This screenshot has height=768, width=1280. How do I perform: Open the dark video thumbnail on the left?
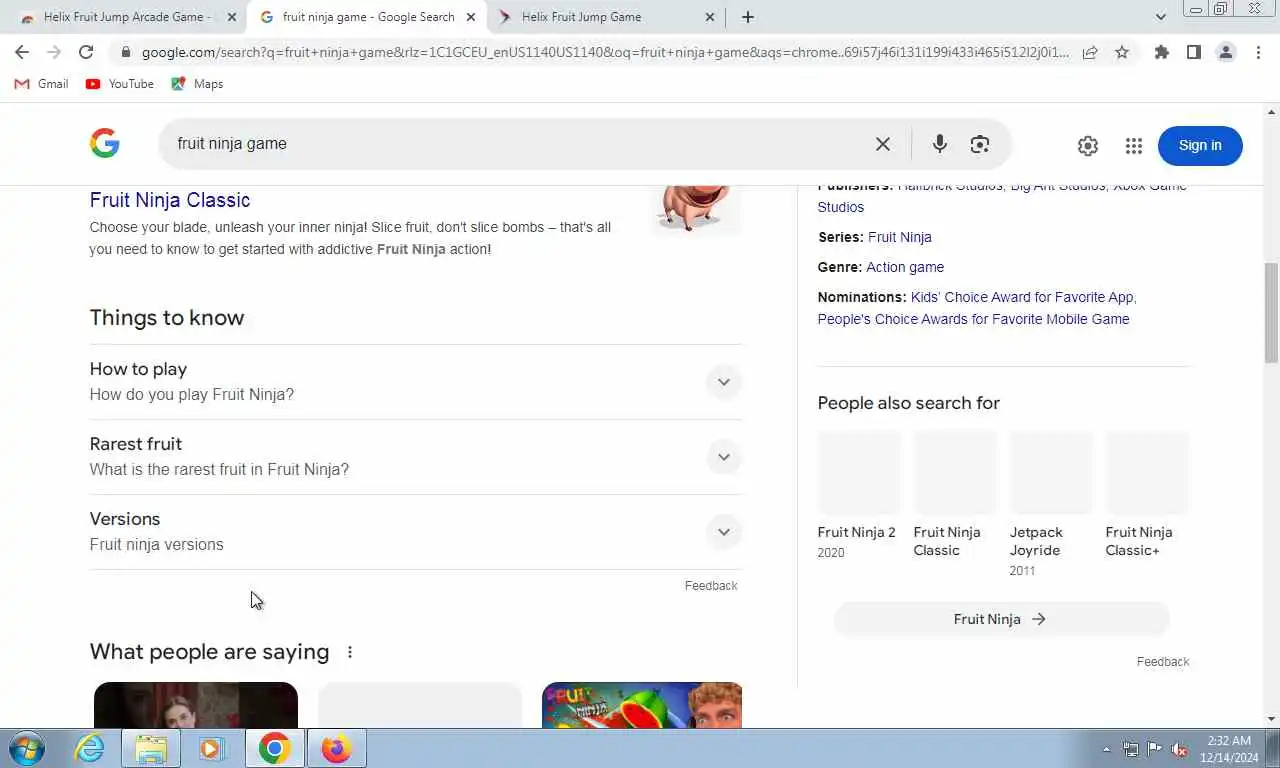[x=196, y=705]
